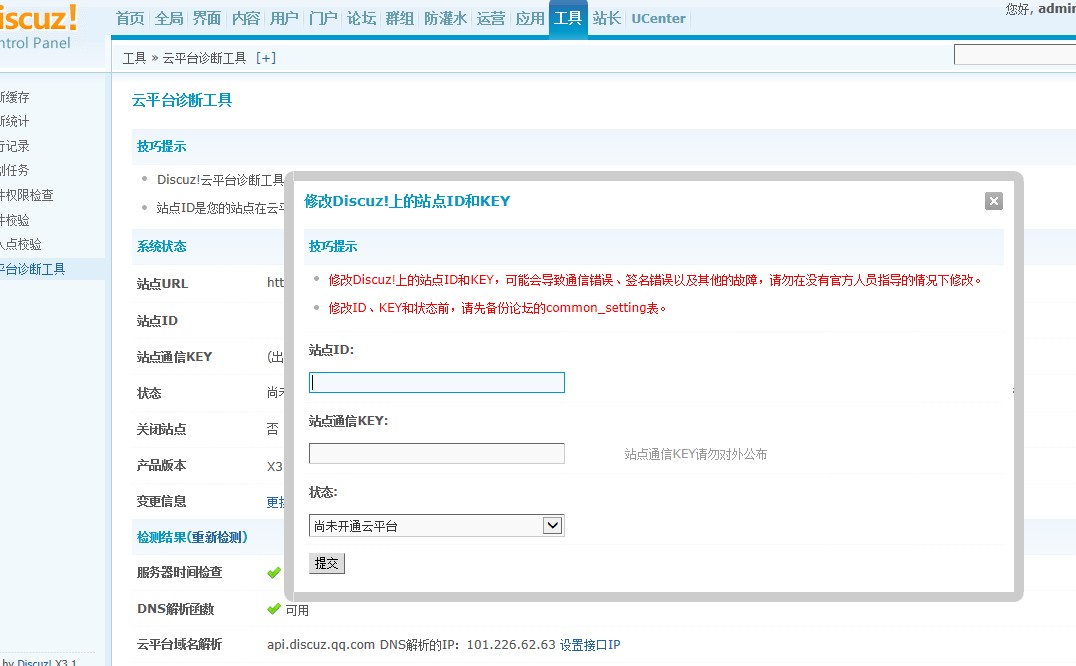Click the 重新检测 re-check link
Image resolution: width=1076 pixels, height=666 pixels.
point(218,537)
